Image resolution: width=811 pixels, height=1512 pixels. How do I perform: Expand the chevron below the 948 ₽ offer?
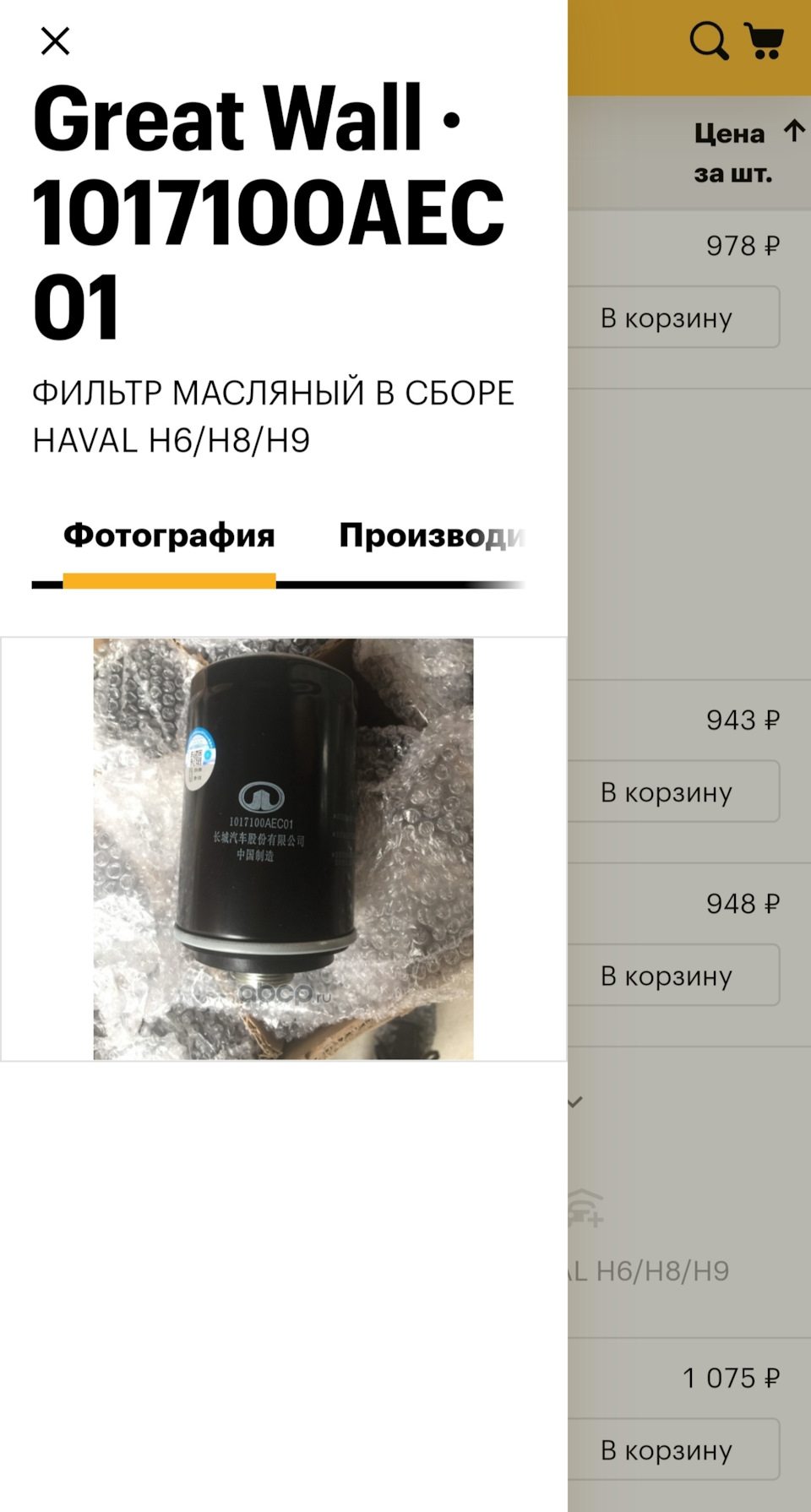click(575, 1101)
